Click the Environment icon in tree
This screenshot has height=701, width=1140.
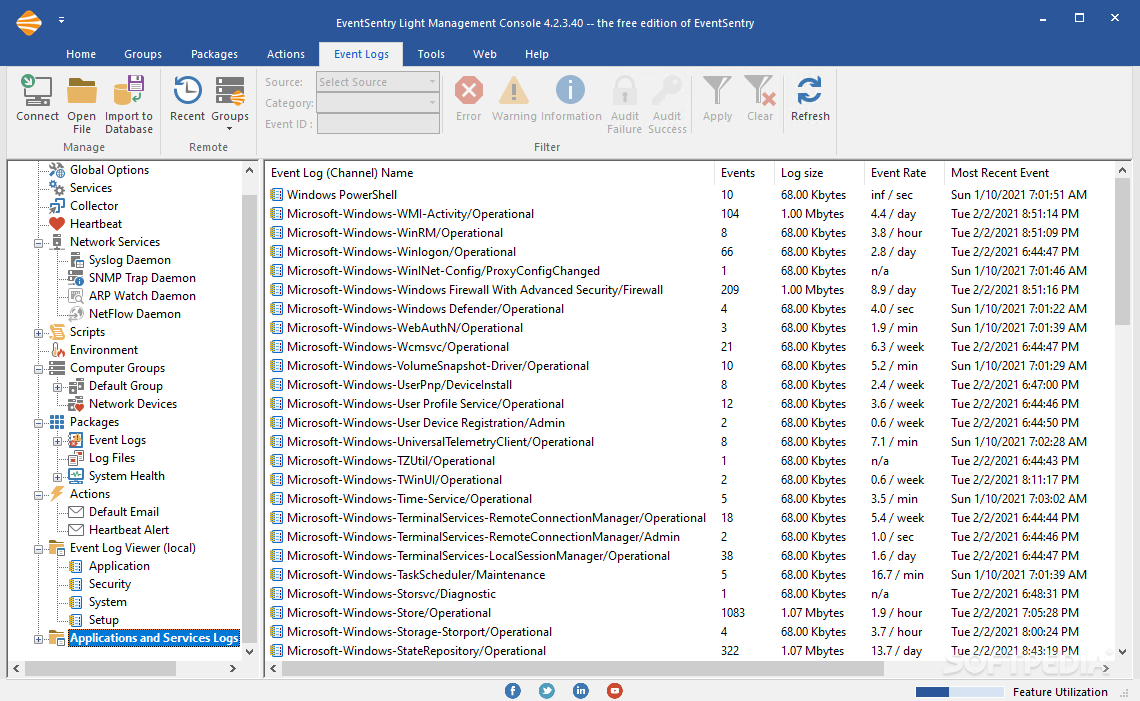(57, 350)
